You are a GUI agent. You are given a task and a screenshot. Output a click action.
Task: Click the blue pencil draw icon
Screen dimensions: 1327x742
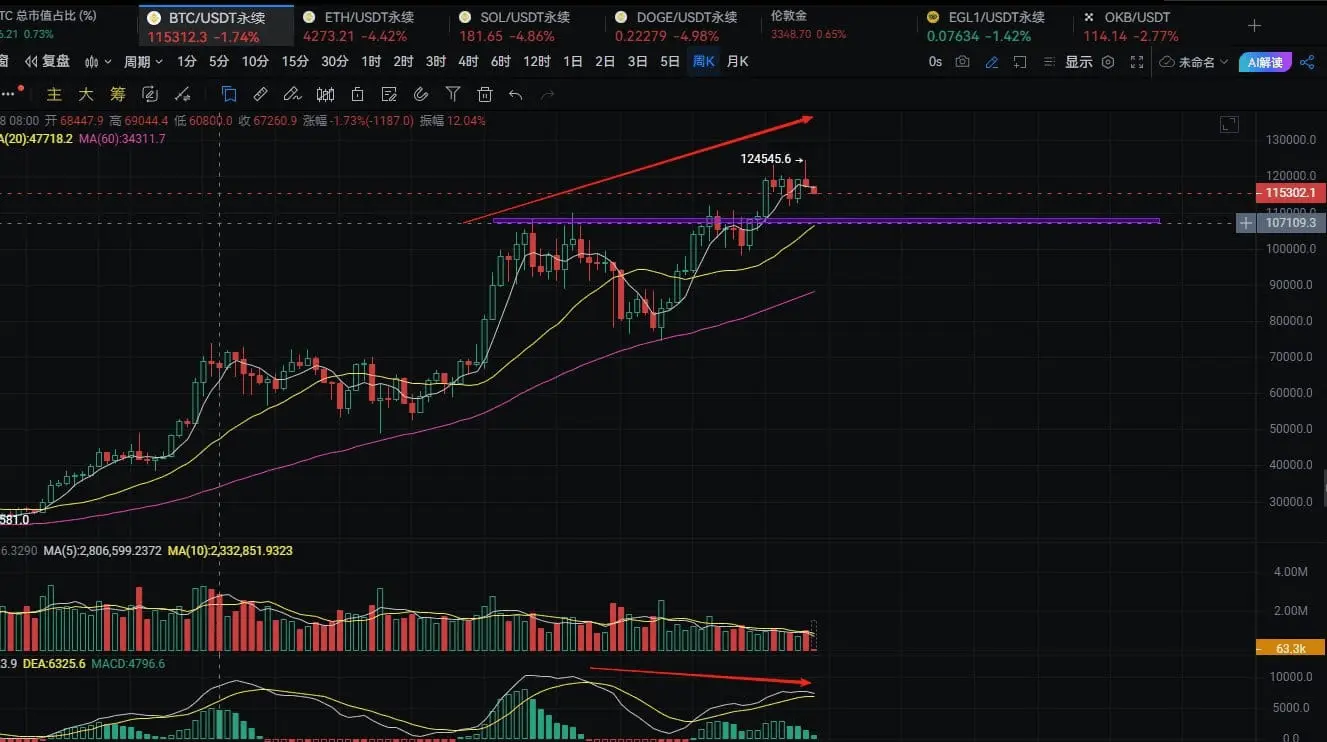click(x=992, y=62)
